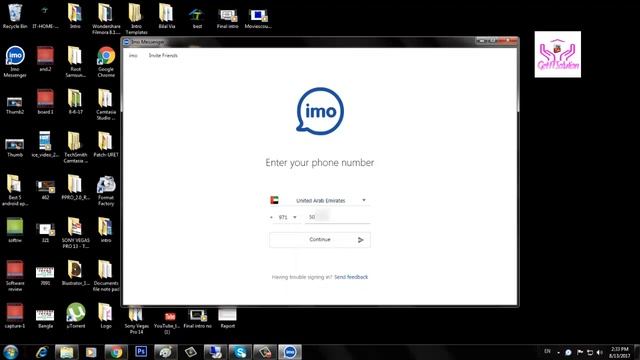The height and width of the screenshot is (360, 640).
Task: Select the Final intro video file on desktop
Action: click(x=228, y=18)
